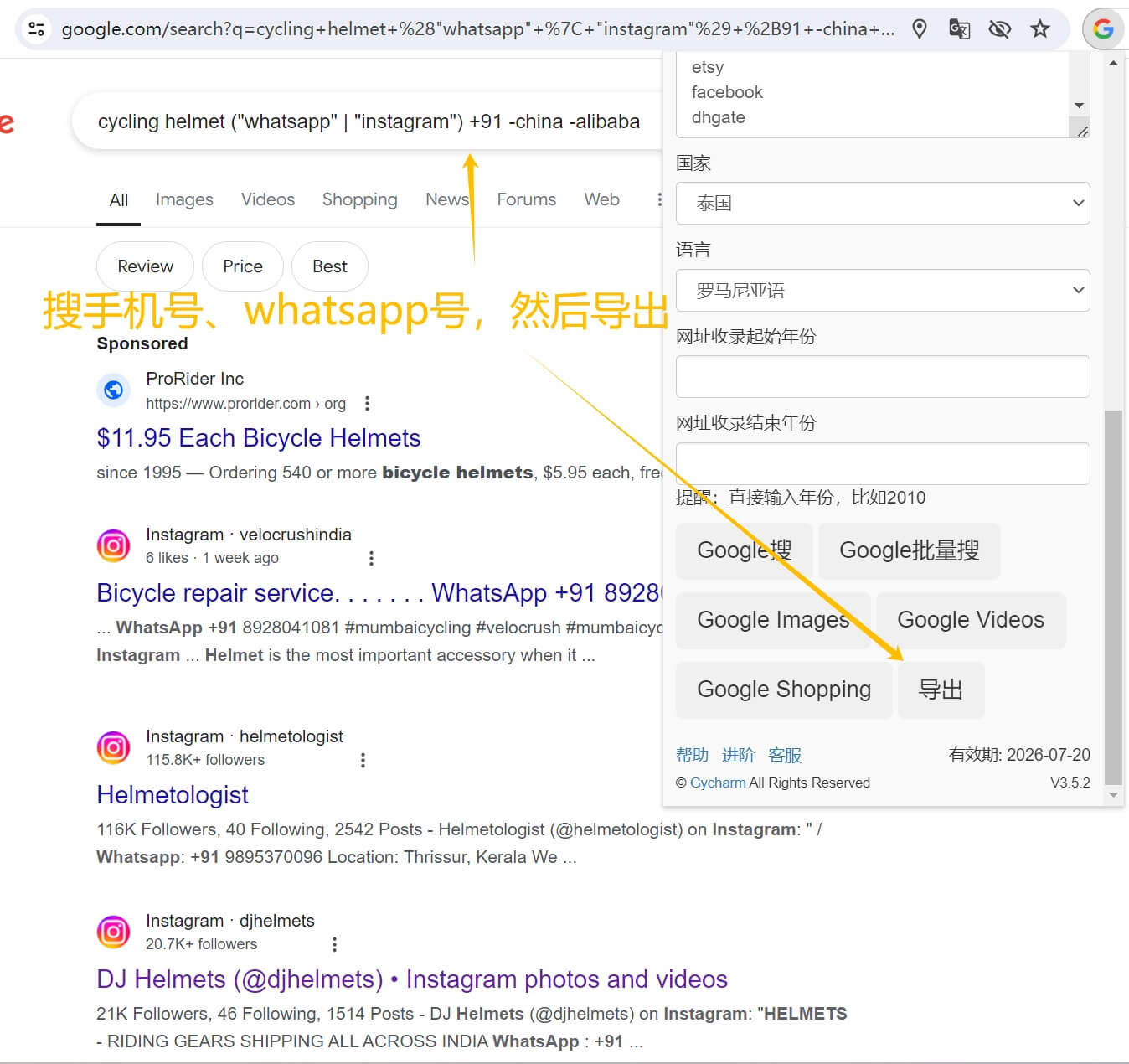The image size is (1129, 1064).
Task: Click the popup scrollbar up arrow
Action: pos(1113,63)
